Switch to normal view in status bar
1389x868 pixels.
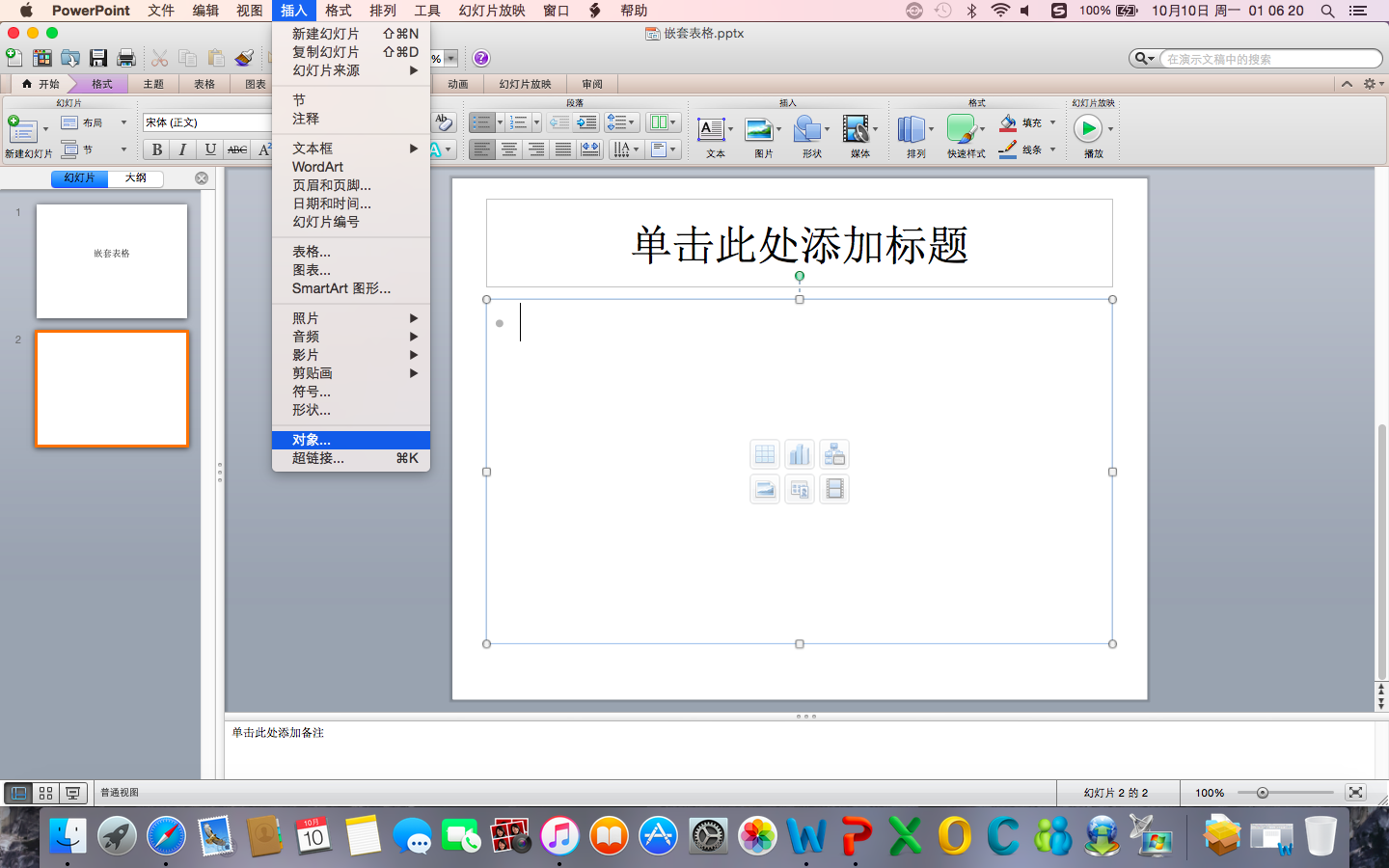pos(18,793)
